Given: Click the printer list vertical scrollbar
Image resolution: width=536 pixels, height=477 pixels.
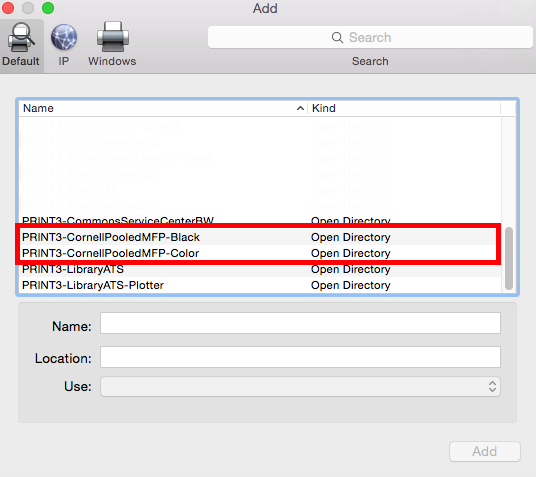Looking at the screenshot, I should (x=509, y=258).
